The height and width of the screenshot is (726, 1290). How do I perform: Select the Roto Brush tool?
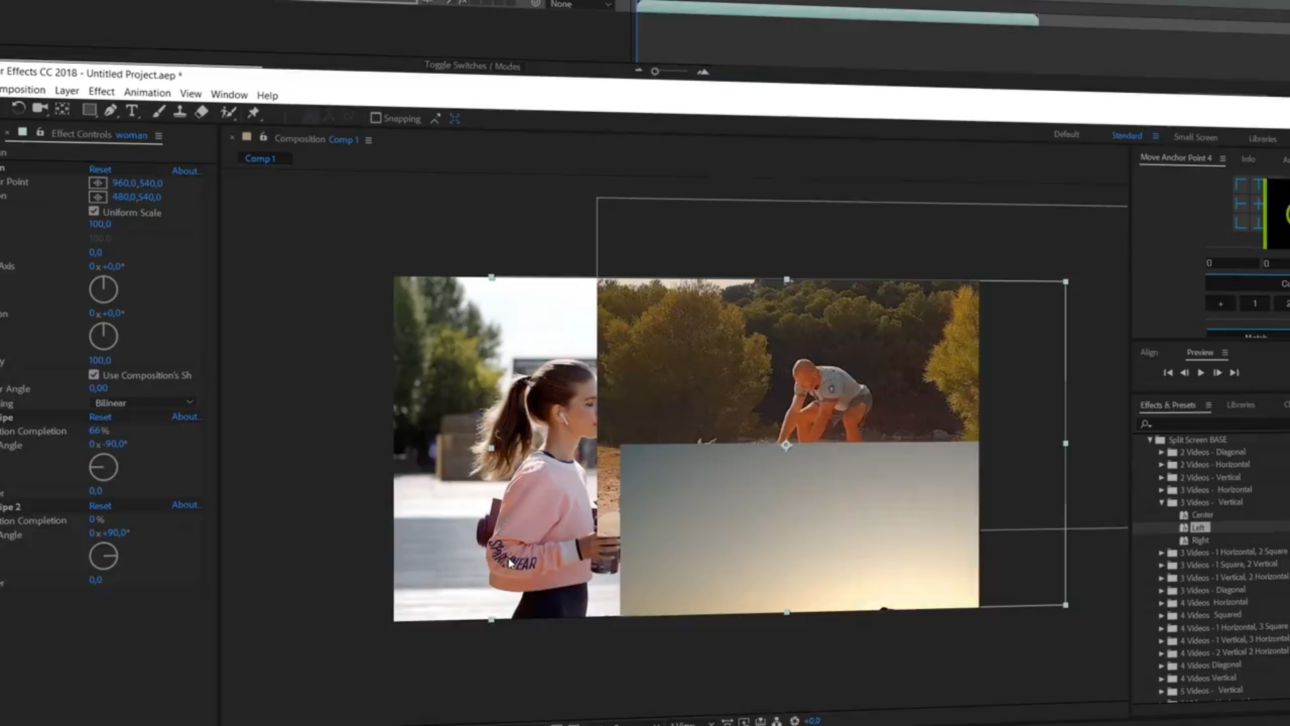[228, 110]
